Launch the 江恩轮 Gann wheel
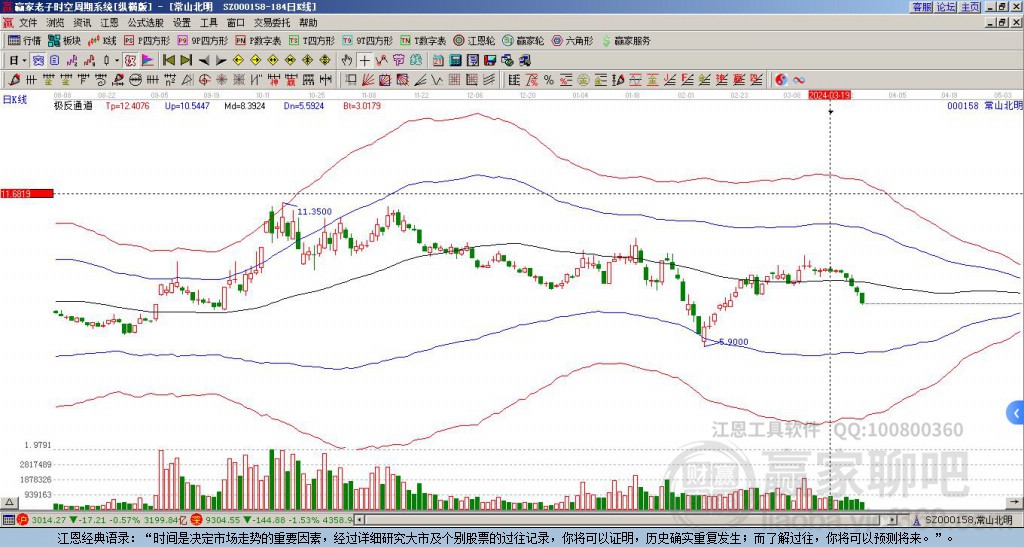1024x548 pixels. coord(474,41)
